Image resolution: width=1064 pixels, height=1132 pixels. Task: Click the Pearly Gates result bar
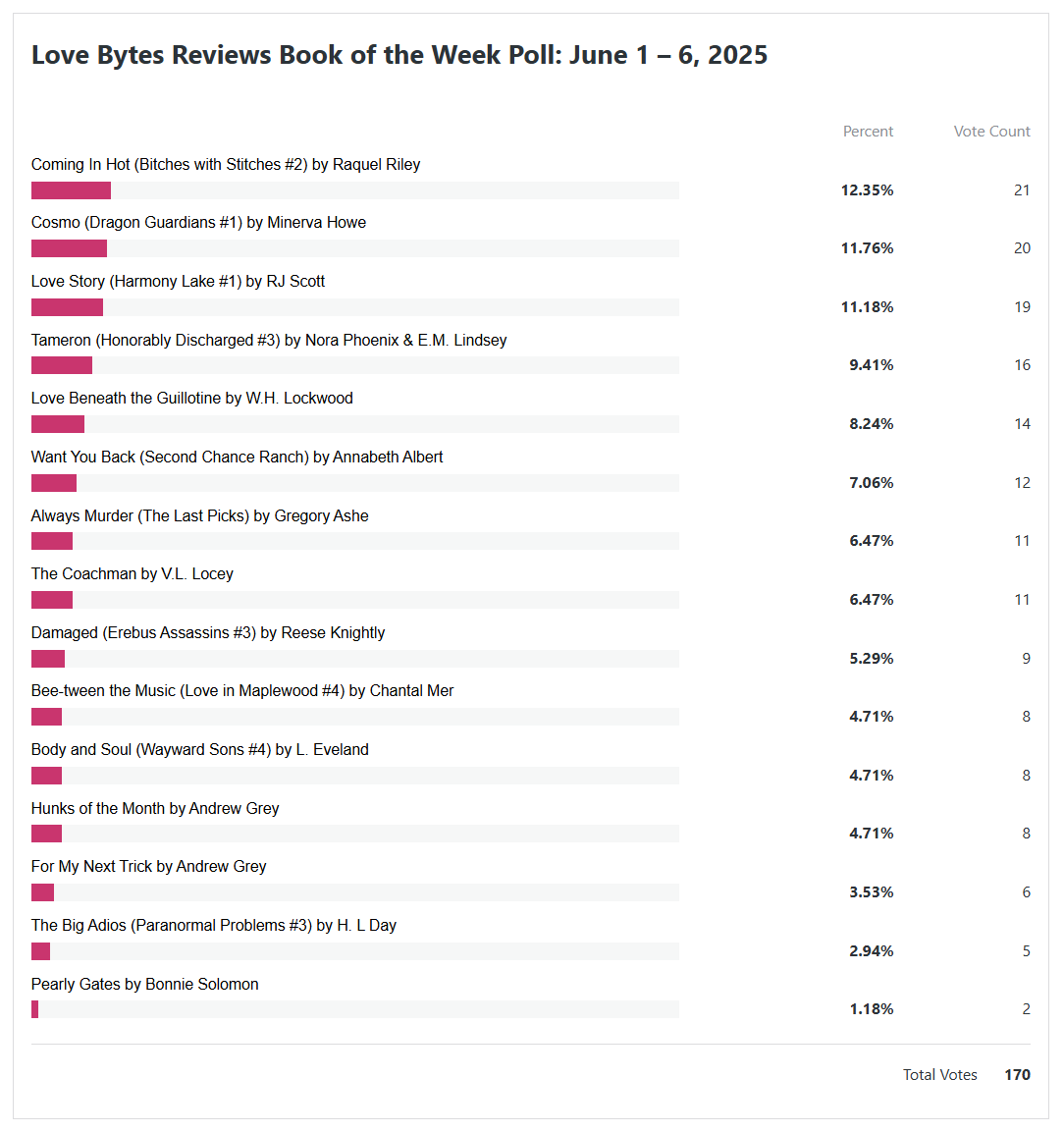[354, 1009]
